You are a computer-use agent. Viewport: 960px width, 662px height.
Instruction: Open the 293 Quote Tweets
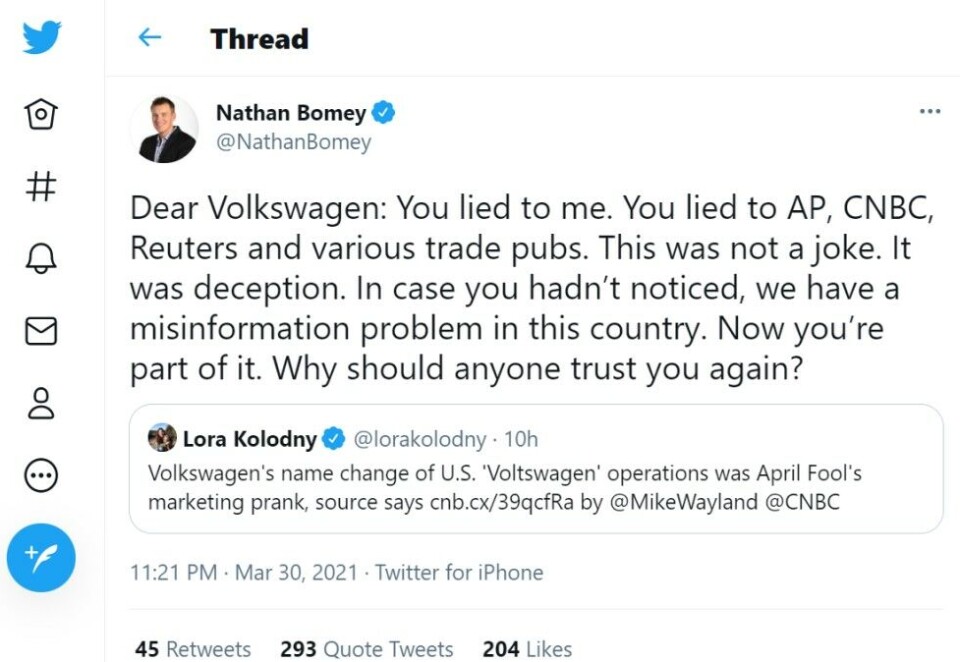coord(366,648)
